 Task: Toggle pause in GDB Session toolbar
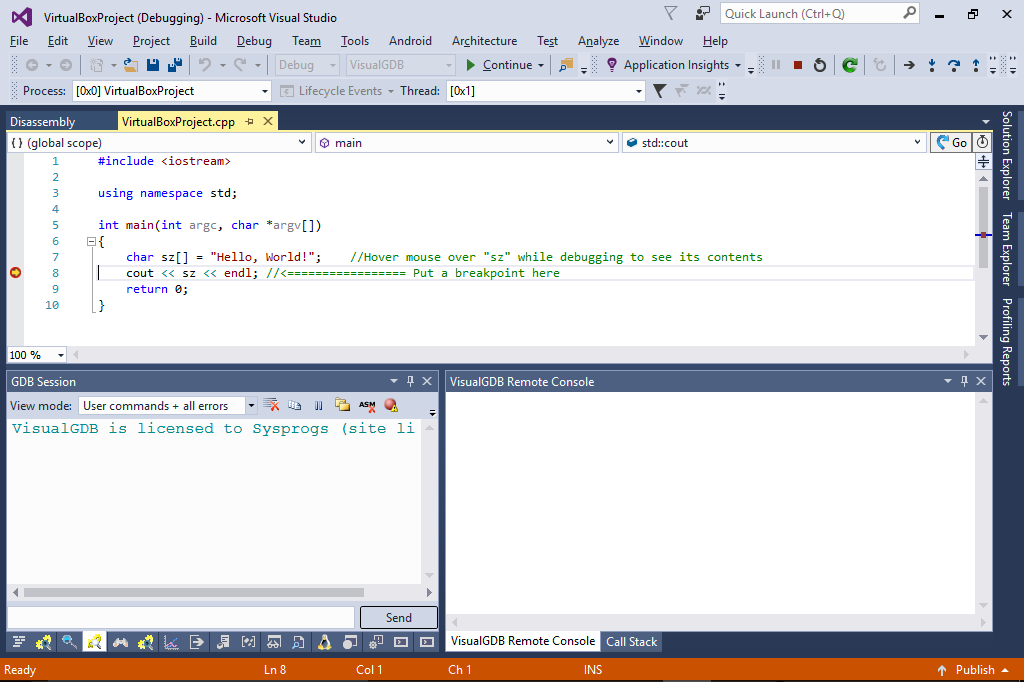tap(318, 405)
